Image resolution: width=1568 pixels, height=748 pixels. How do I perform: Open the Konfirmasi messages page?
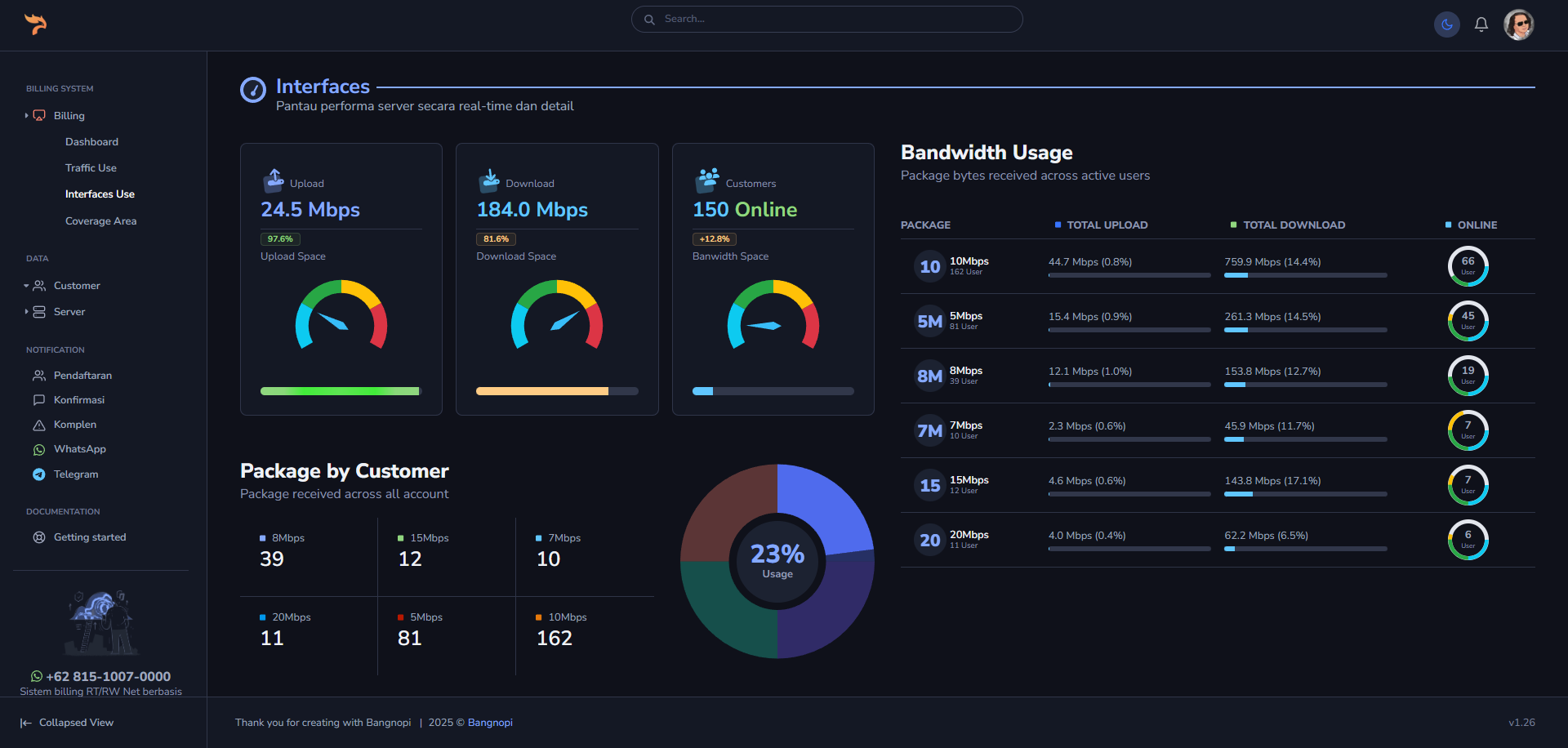[78, 400]
